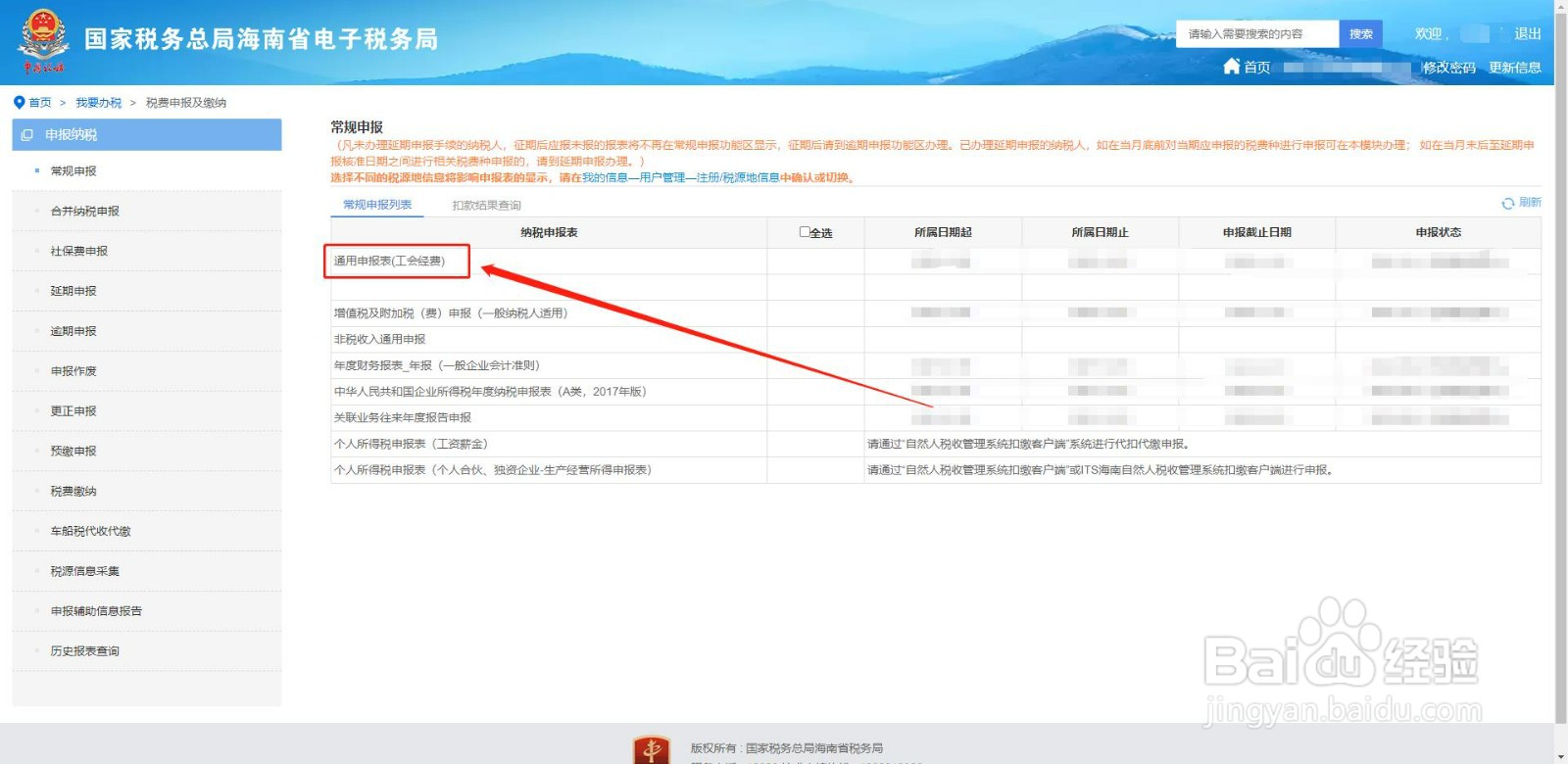Open 车船税代收代缴 in sidebar

[147, 531]
